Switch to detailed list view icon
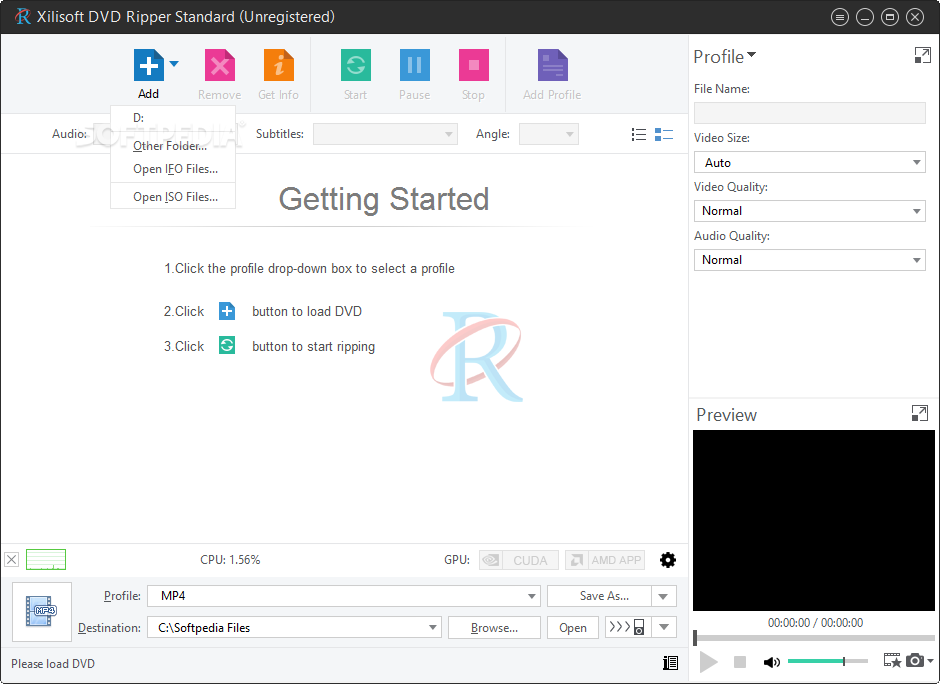 coord(664,134)
